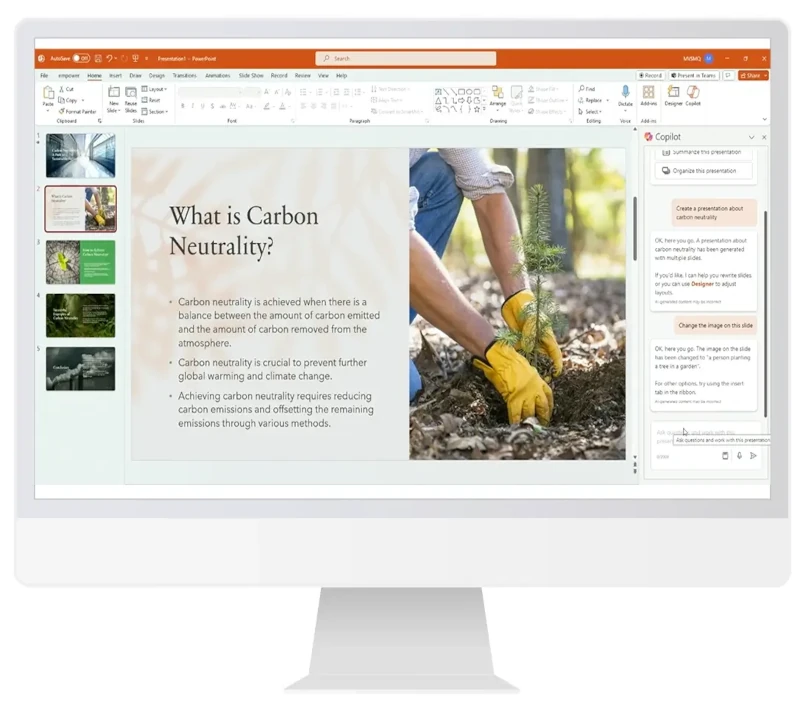
Task: Click the microphone icon in Copilot input
Action: 739,456
